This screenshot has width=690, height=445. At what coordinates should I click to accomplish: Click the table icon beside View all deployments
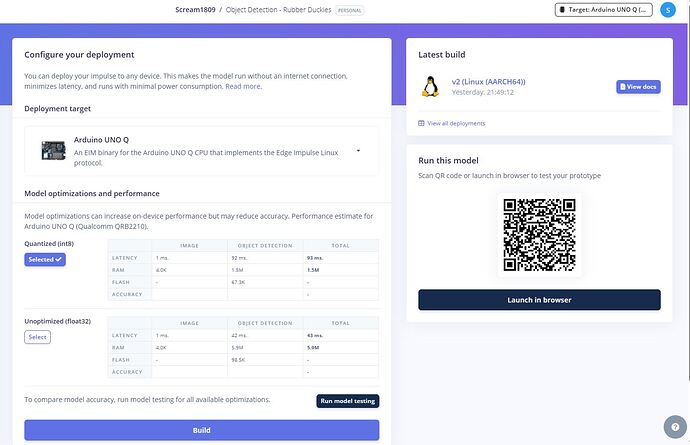pyautogui.click(x=421, y=123)
